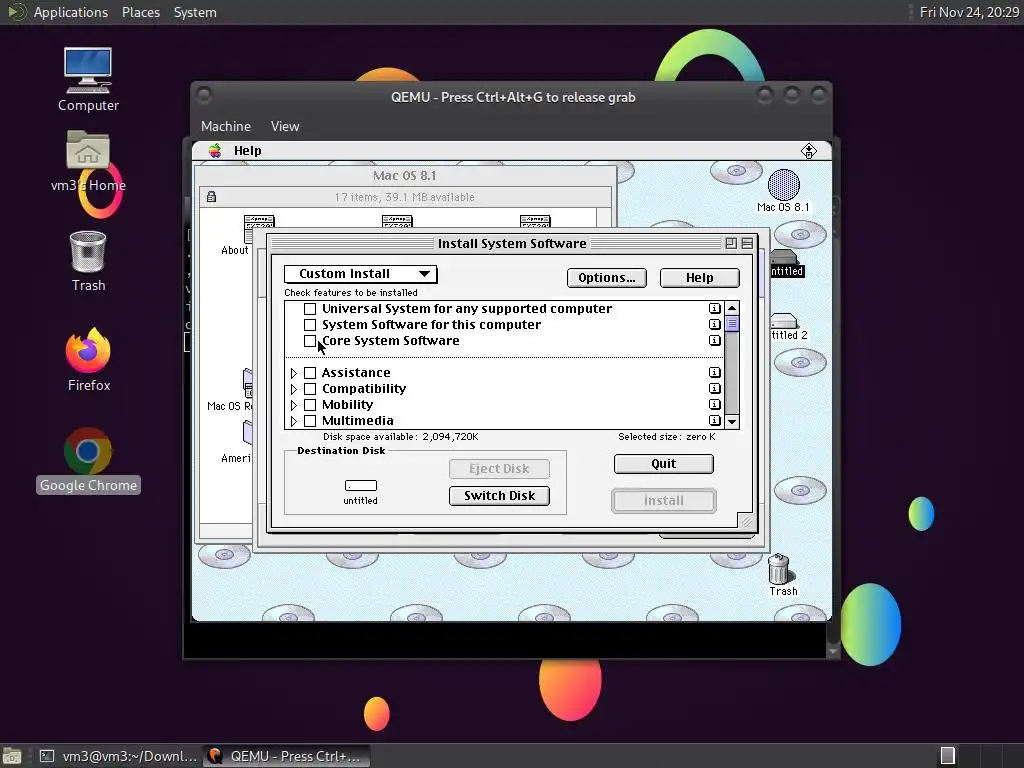Viewport: 1024px width, 768px height.
Task: Enable the Mobility checkbox
Action: coord(310,405)
